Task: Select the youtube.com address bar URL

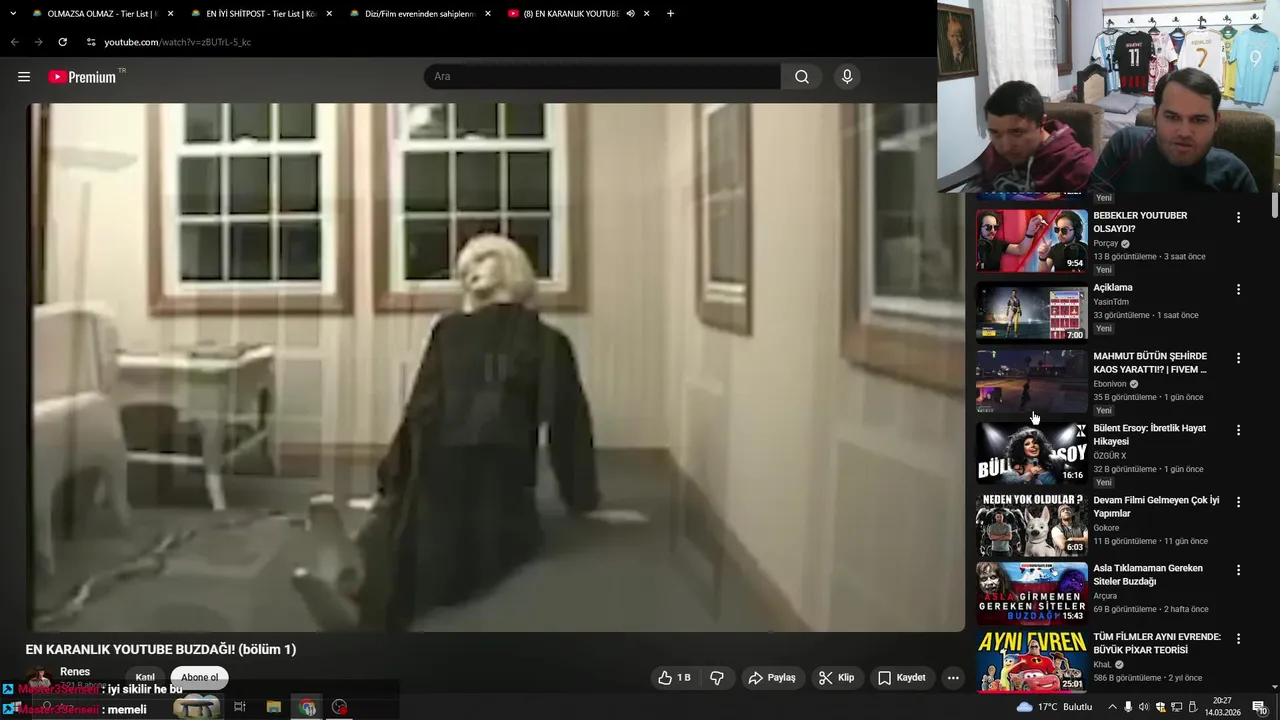Action: pos(178,42)
